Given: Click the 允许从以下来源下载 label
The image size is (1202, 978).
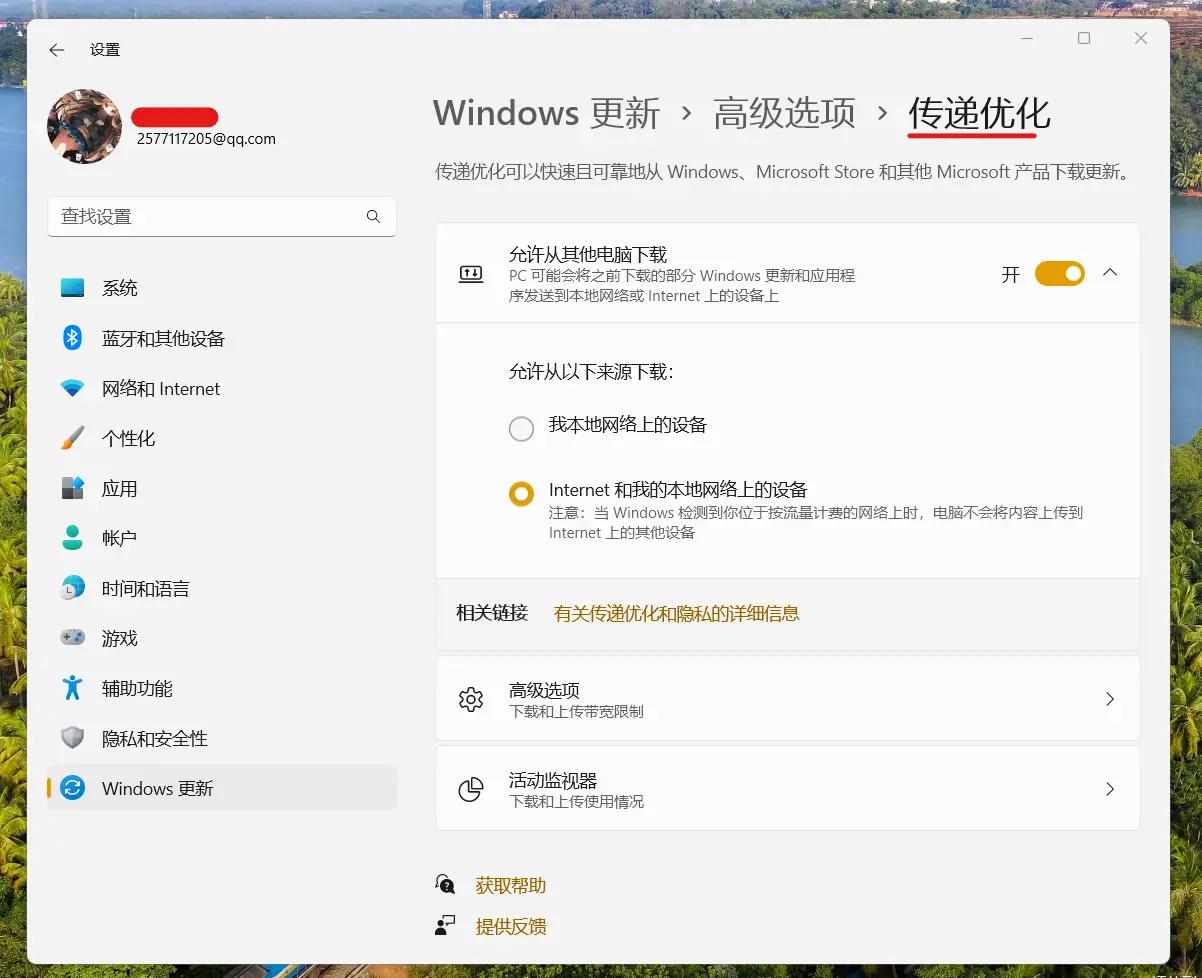Looking at the screenshot, I should (591, 372).
